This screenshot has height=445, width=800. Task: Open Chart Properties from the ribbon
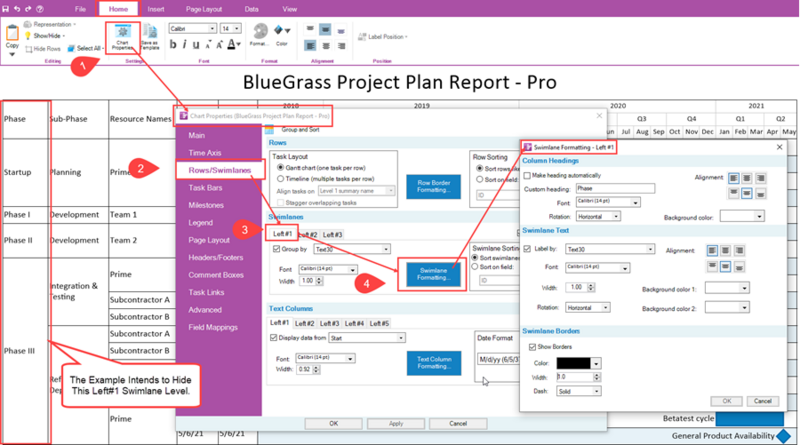coord(122,37)
